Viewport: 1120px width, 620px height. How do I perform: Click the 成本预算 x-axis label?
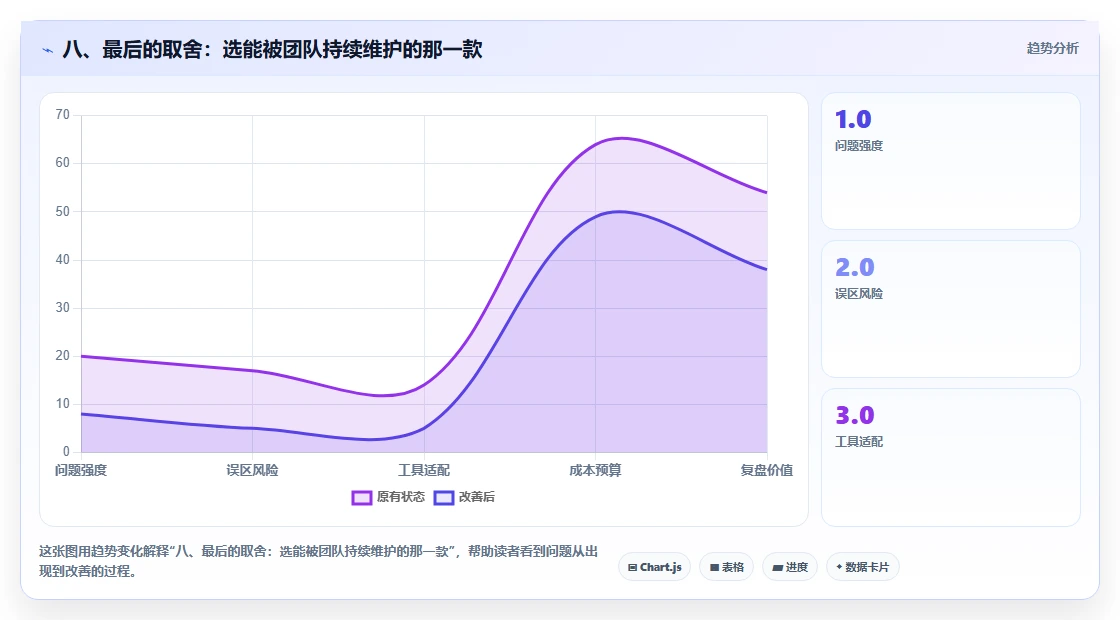tap(595, 470)
